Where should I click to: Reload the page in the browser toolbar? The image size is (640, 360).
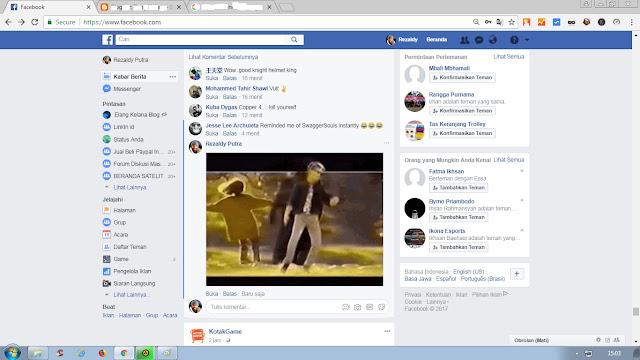click(35, 22)
